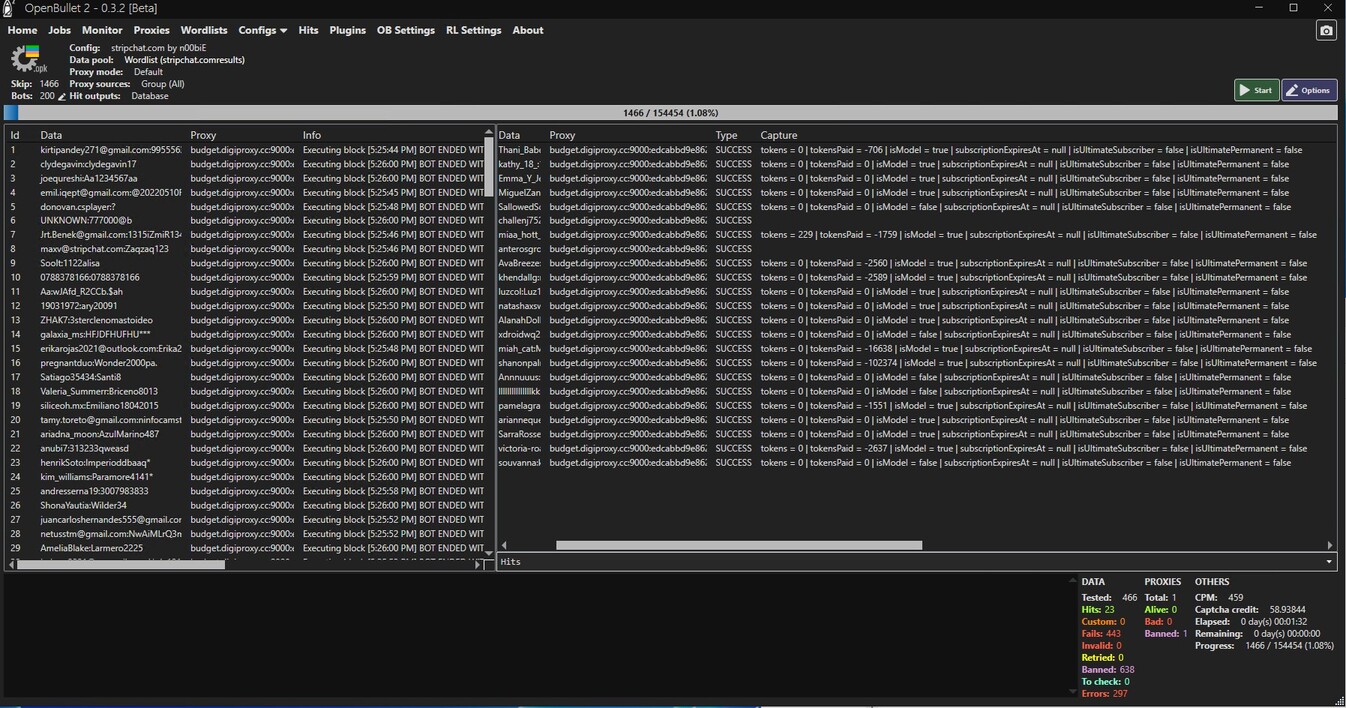1346x708 pixels.
Task: Click the config gear logo icon
Action: (28, 59)
